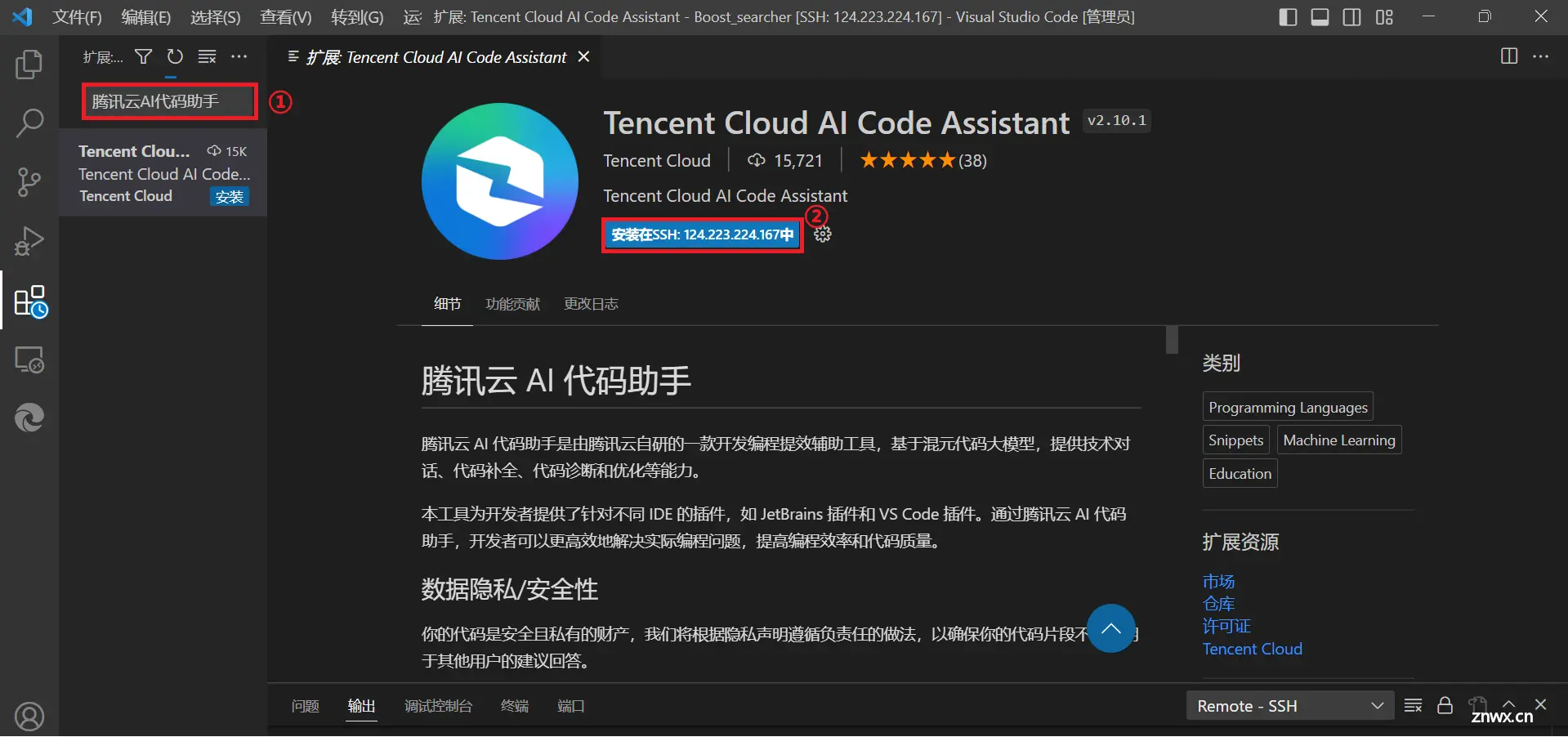Toggle output auto-scroll lock icon
1568x737 pixels.
[x=1445, y=705]
